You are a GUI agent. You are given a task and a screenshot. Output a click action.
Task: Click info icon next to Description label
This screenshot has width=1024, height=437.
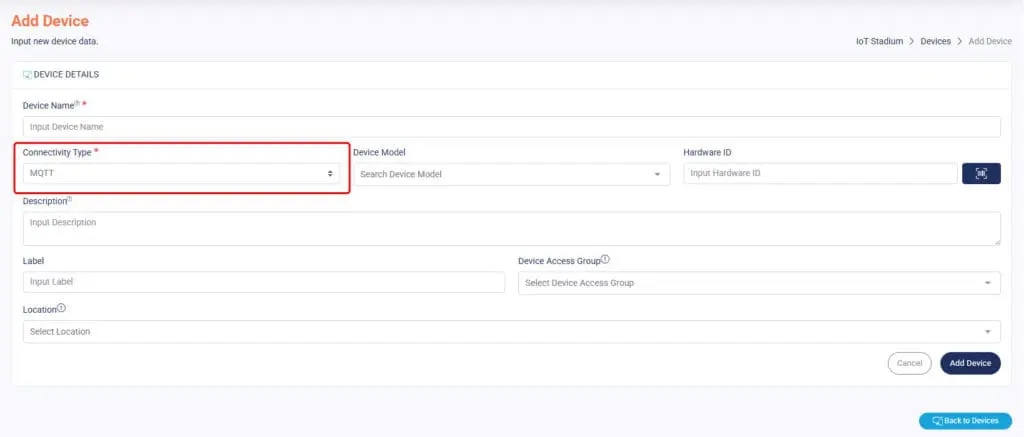pyautogui.click(x=69, y=199)
